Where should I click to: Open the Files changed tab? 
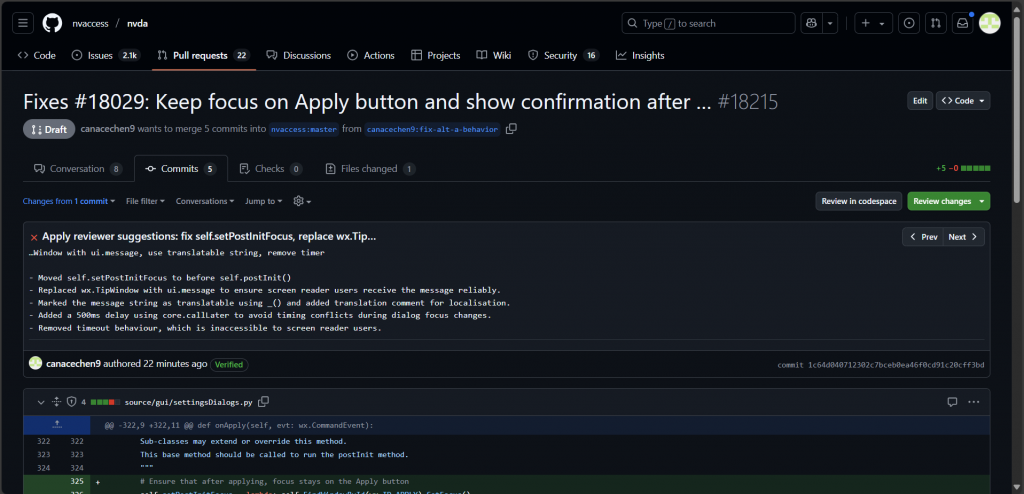pyautogui.click(x=370, y=169)
